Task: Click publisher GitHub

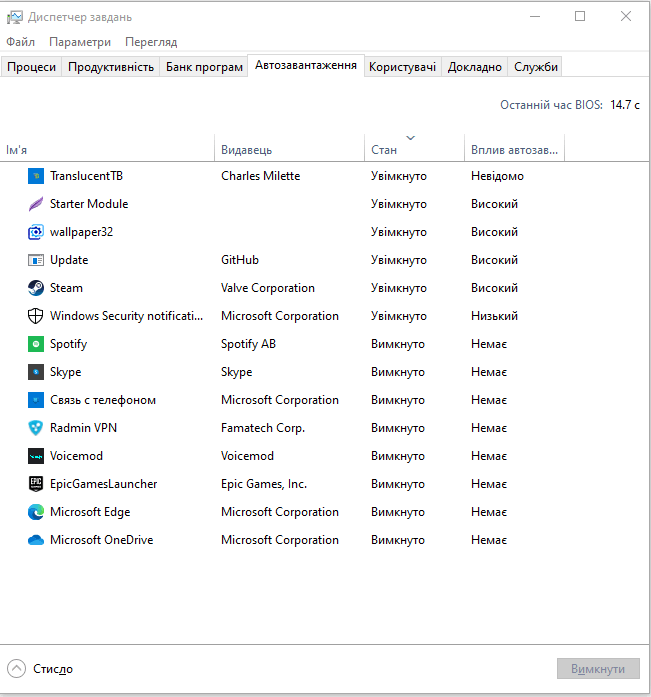Action: pos(240,260)
